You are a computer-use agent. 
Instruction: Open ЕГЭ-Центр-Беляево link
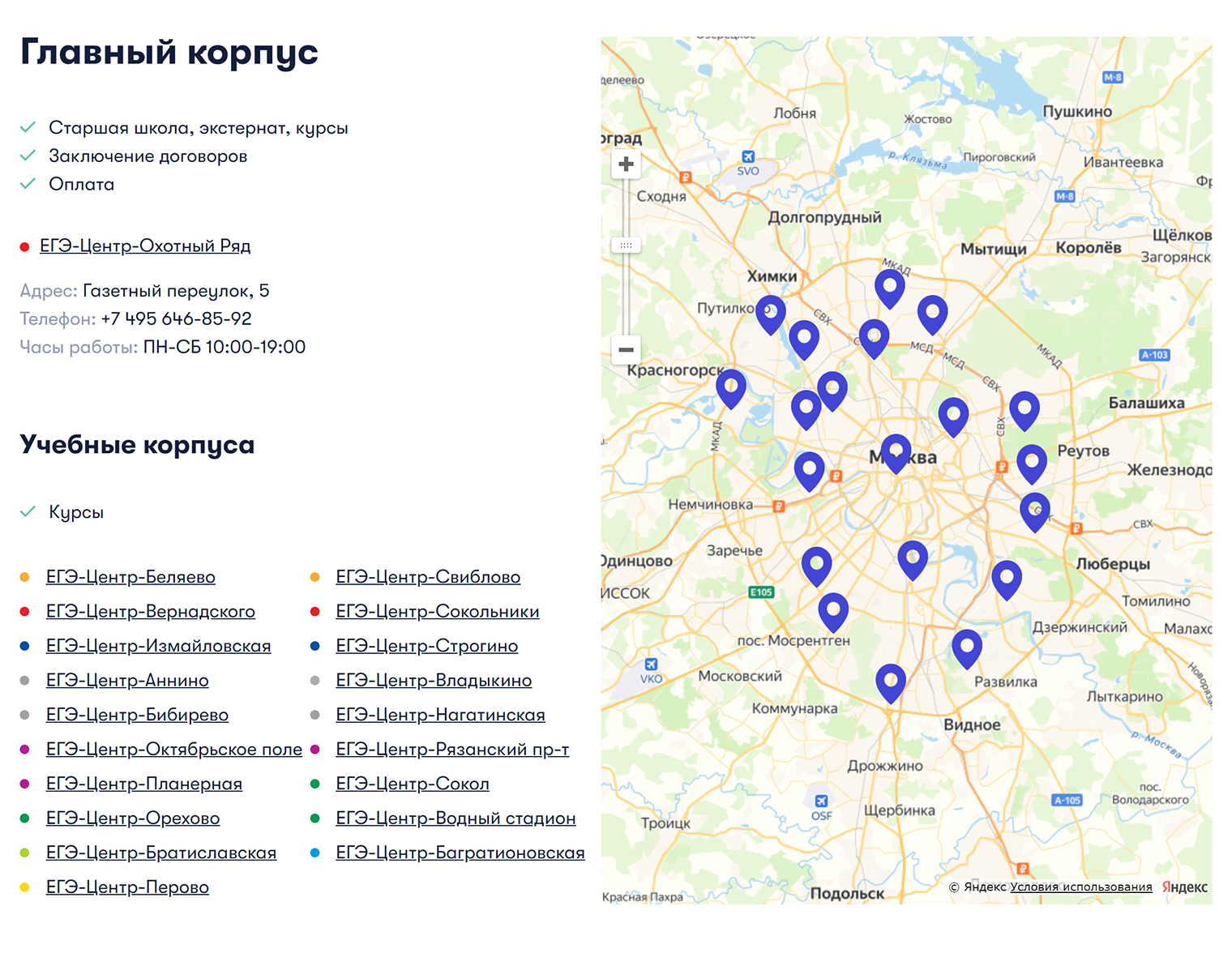(x=130, y=577)
